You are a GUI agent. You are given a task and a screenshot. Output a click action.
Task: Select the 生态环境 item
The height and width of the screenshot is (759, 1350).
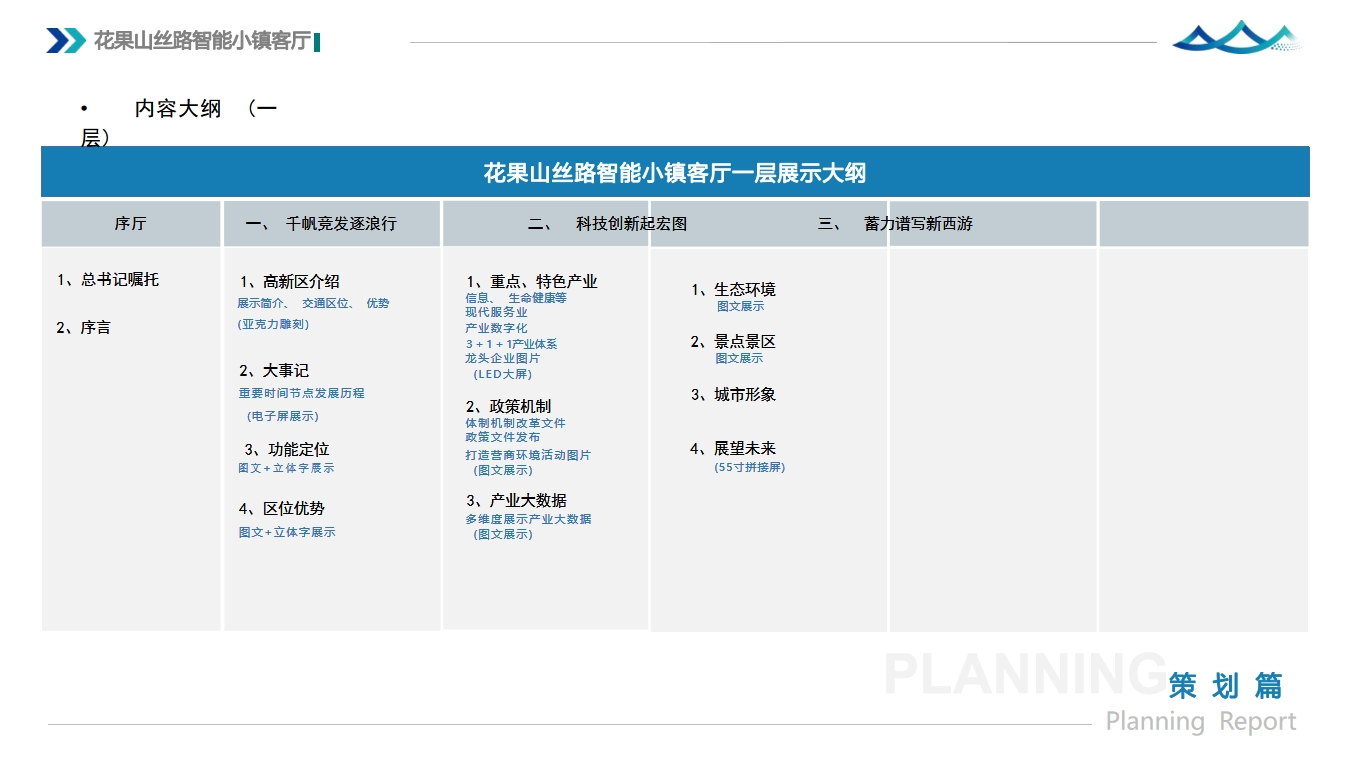tap(733, 290)
